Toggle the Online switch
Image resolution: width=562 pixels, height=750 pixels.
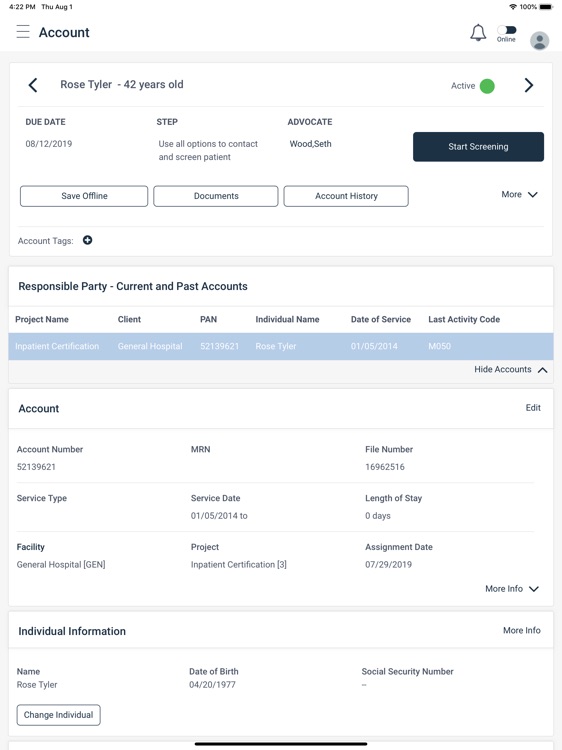pyautogui.click(x=507, y=30)
